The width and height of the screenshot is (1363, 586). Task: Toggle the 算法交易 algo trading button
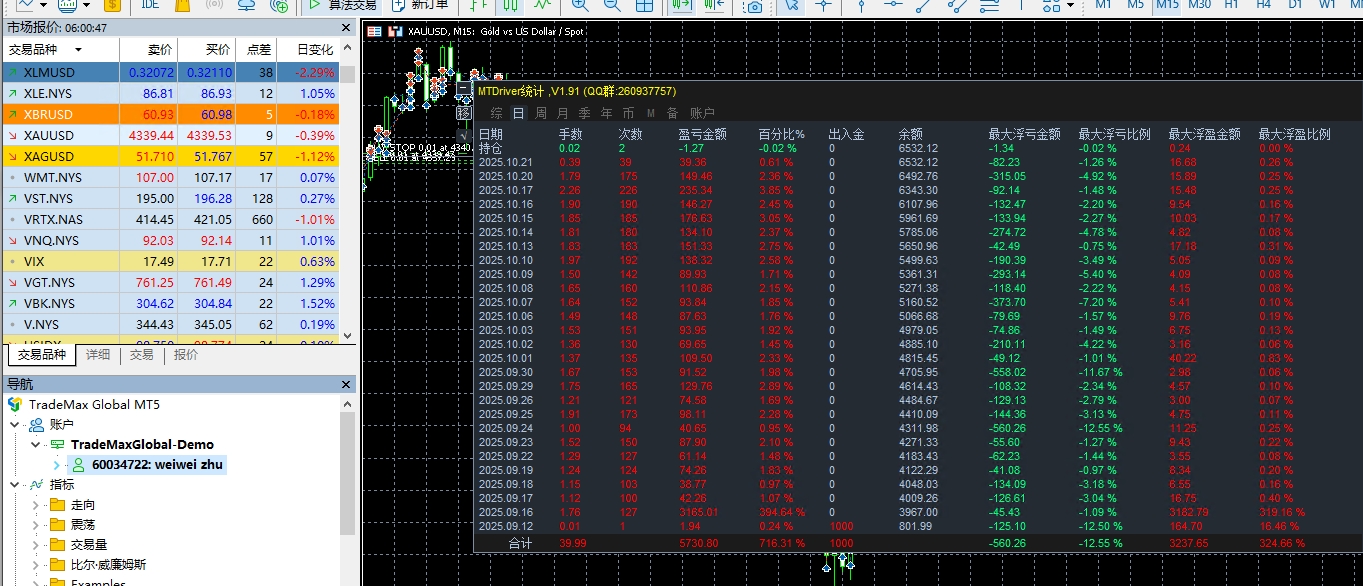[x=341, y=6]
